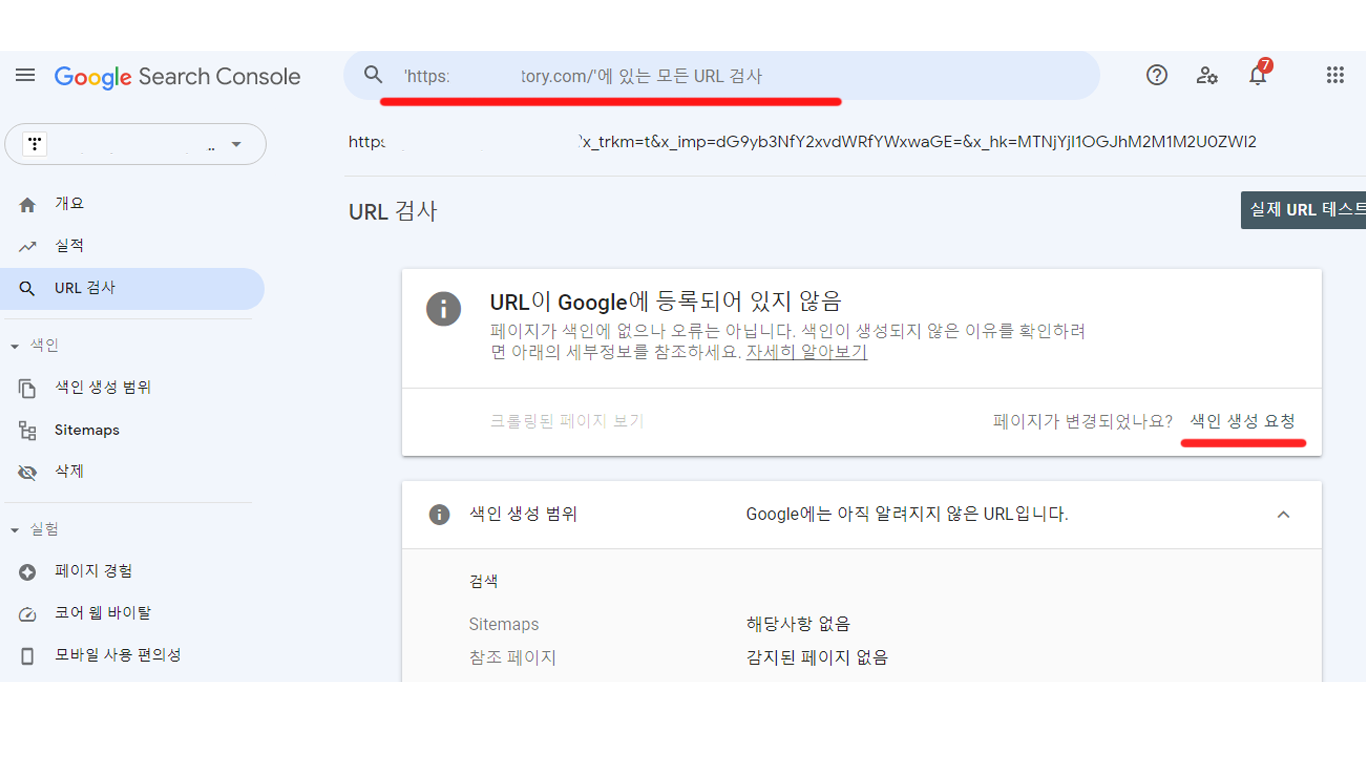The width and height of the screenshot is (1366, 768).
Task: Click info icon beside 색인 생성 범위 row
Action: (x=439, y=515)
